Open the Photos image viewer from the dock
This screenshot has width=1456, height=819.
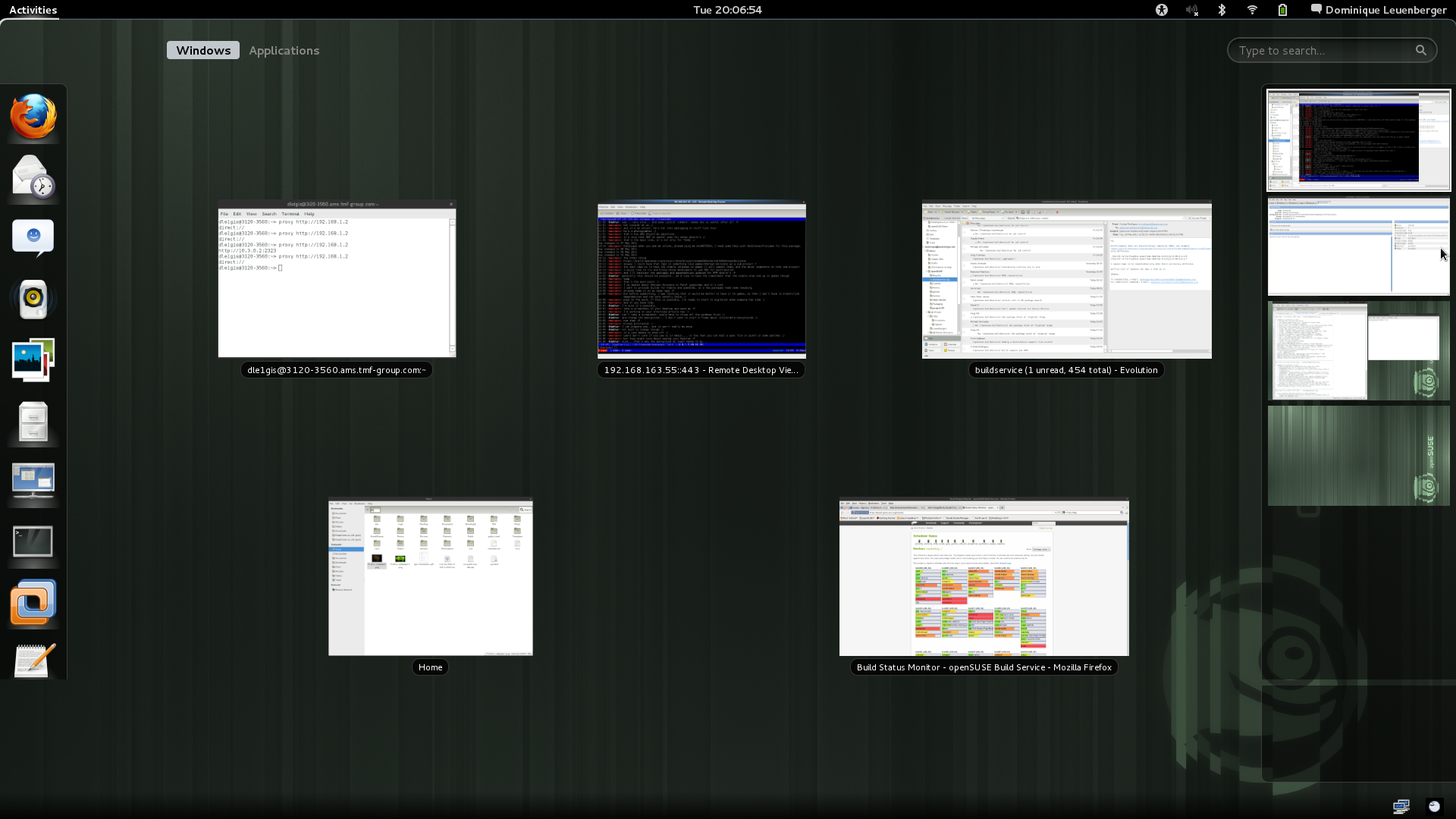(33, 359)
